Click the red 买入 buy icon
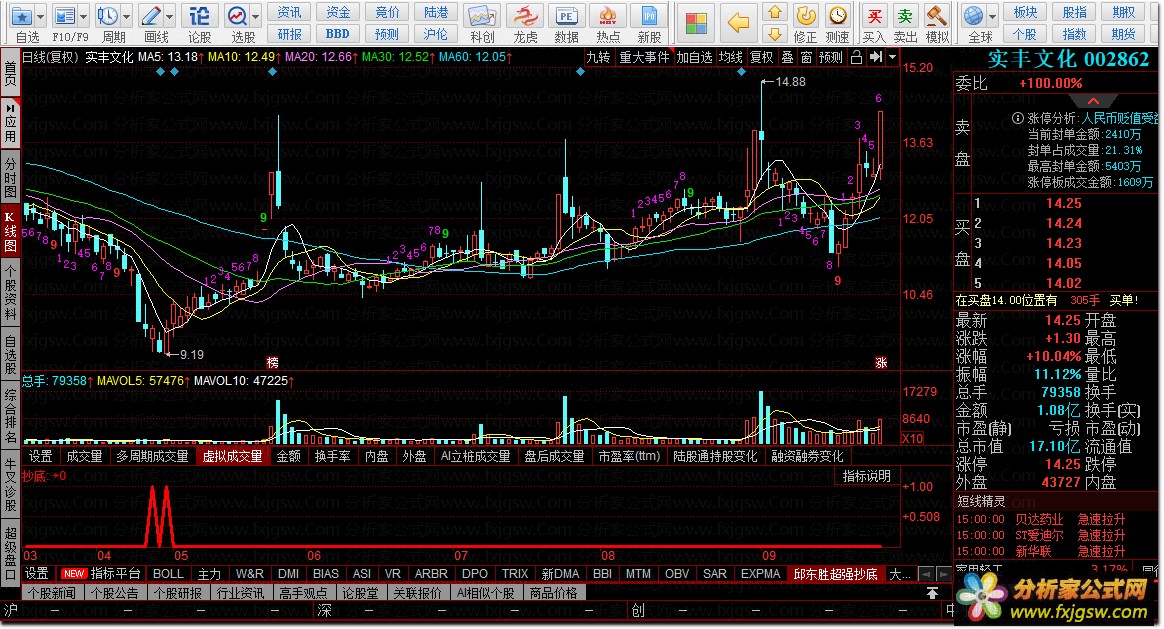1164x629 pixels. (874, 16)
